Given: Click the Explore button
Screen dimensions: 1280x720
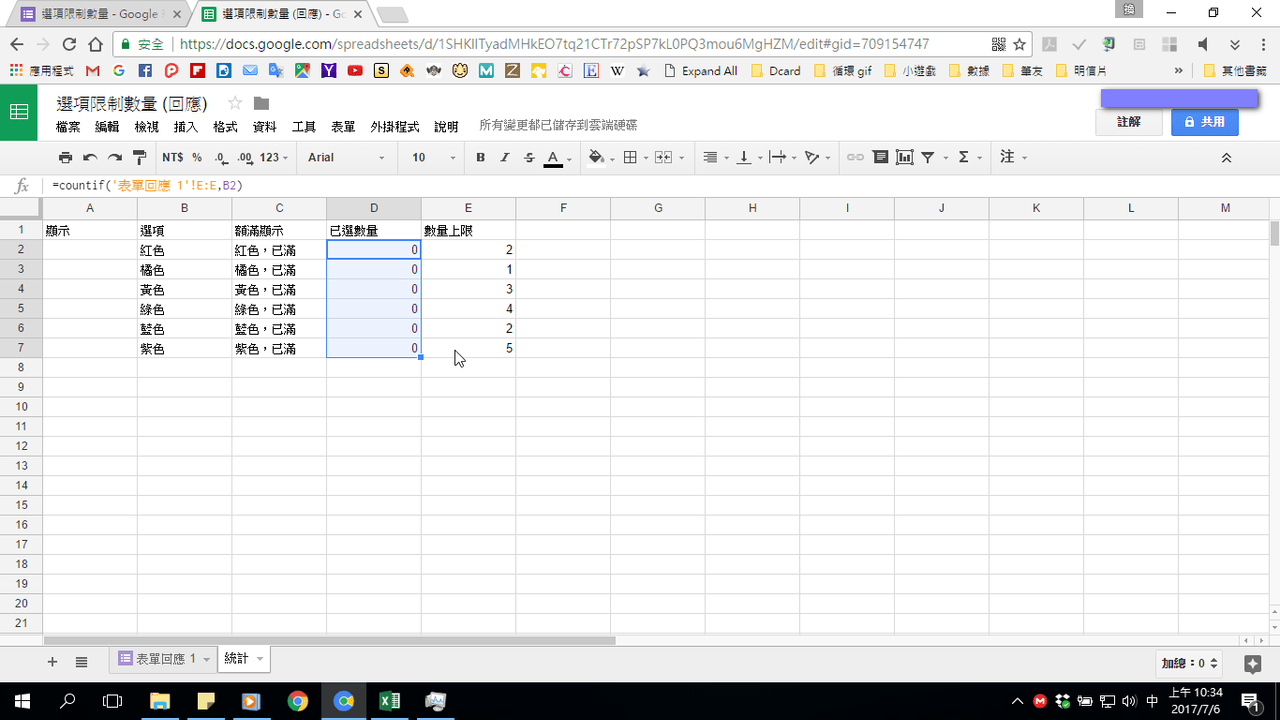Looking at the screenshot, I should coord(1252,663).
